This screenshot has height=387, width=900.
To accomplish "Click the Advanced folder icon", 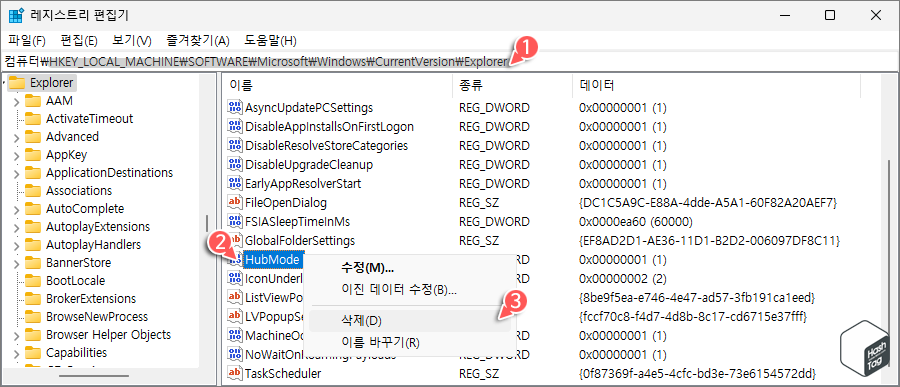I will click(x=33, y=137).
